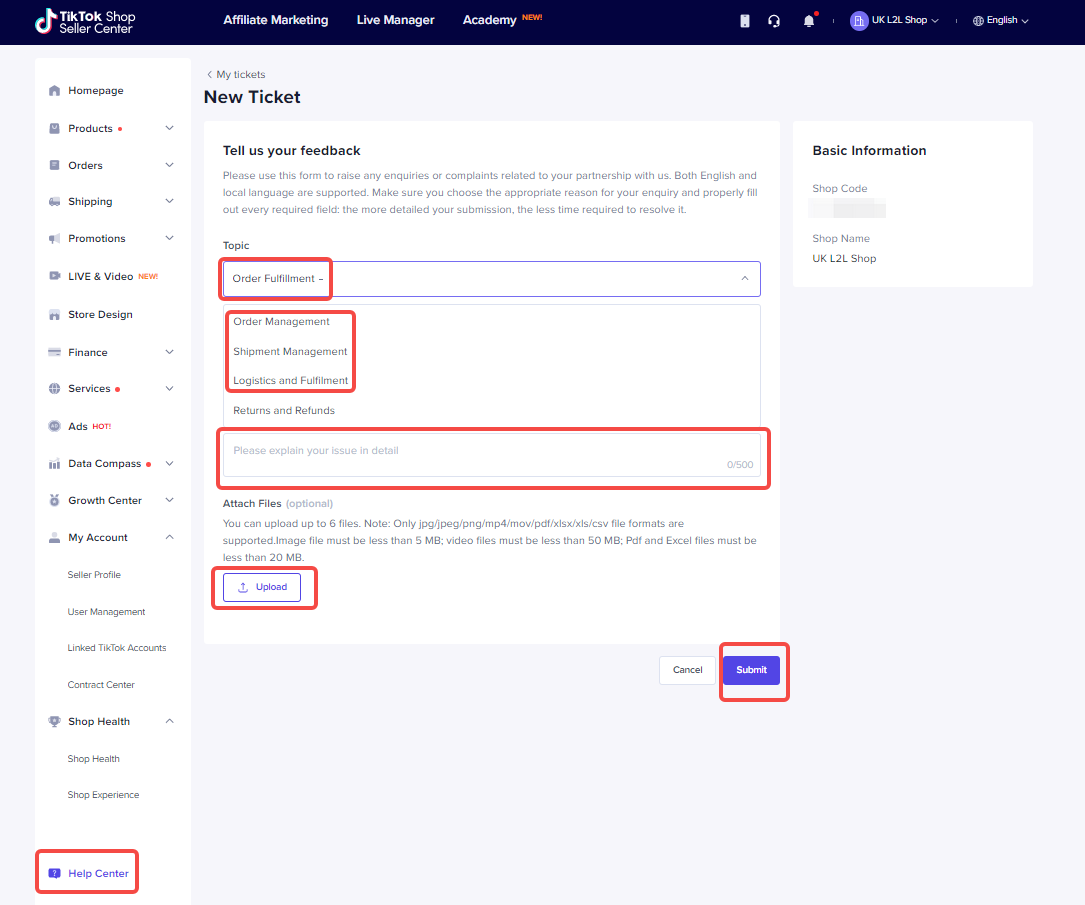
Task: Click the Upload files button
Action: pyautogui.click(x=262, y=587)
